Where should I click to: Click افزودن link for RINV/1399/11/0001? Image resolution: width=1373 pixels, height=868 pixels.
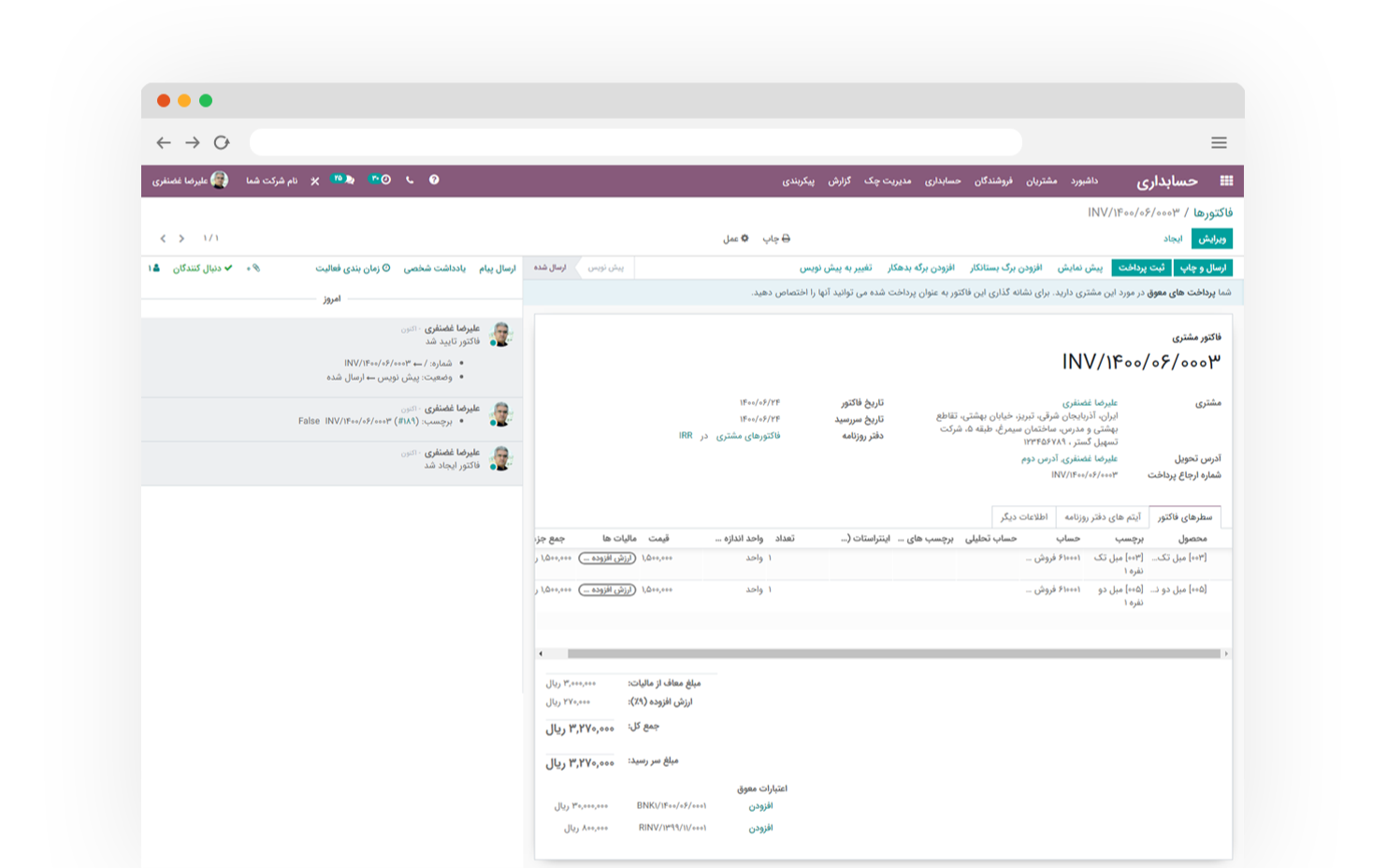pyautogui.click(x=760, y=828)
